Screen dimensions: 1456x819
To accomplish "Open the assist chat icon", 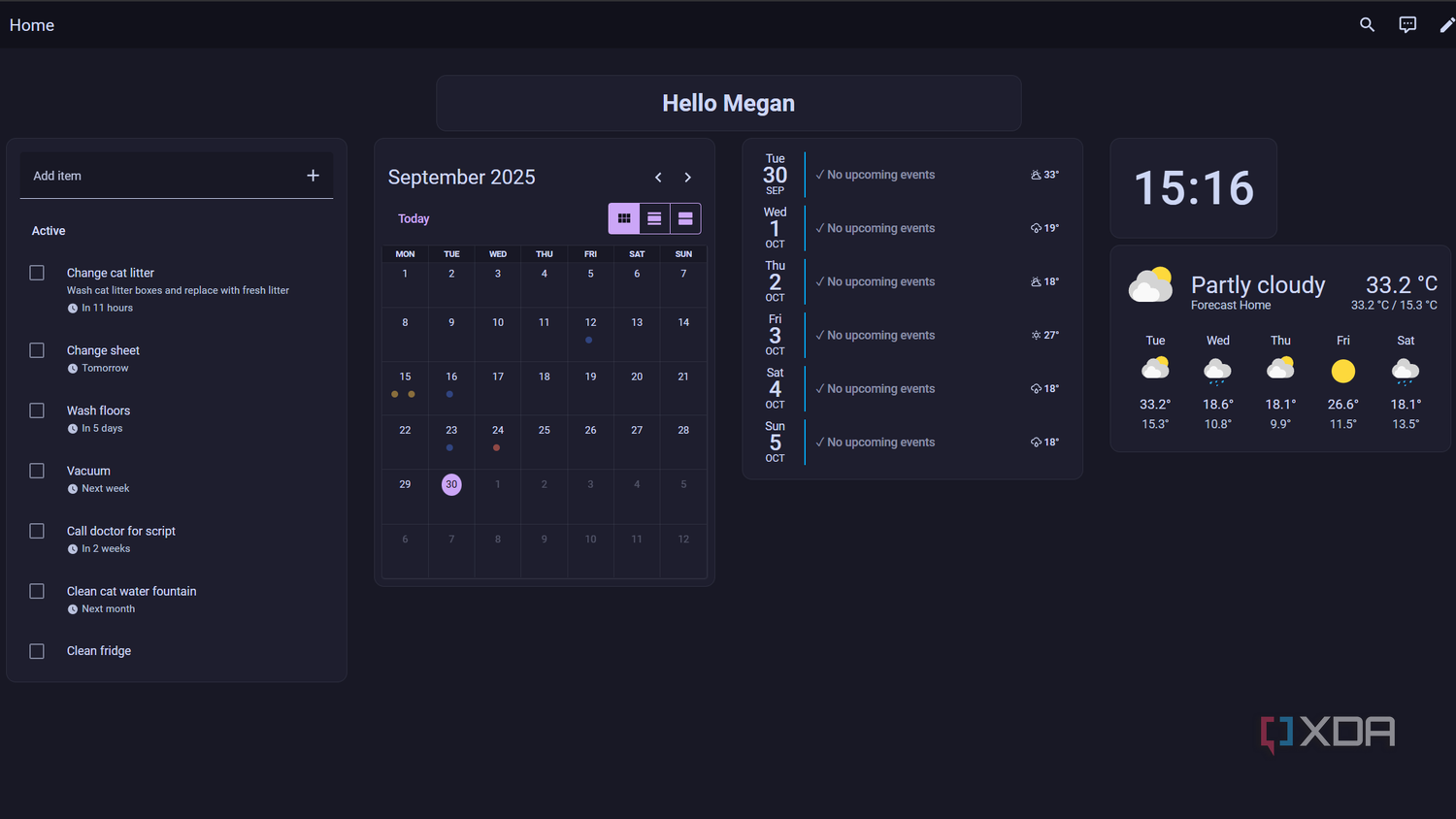I will point(1407,25).
